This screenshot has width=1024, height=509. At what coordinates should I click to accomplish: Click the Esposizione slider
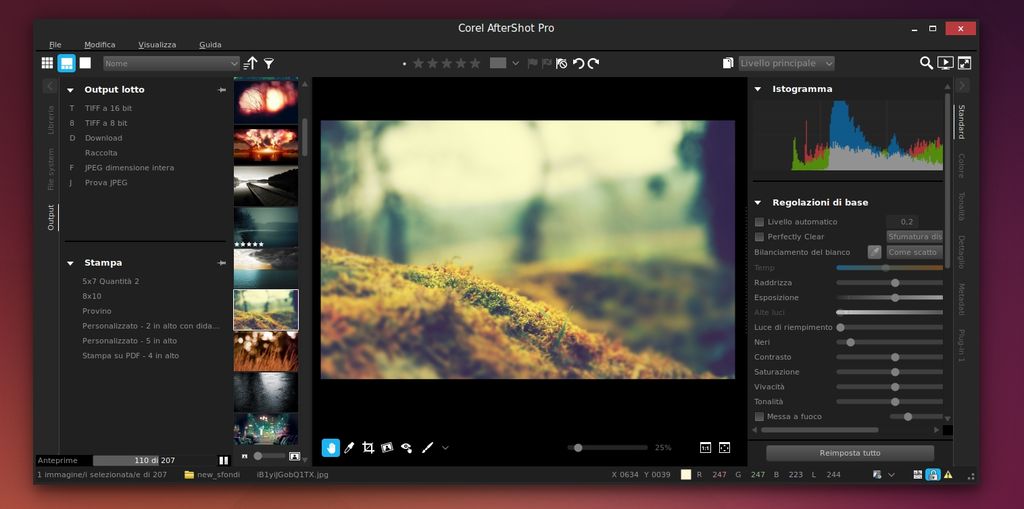pyautogui.click(x=889, y=297)
